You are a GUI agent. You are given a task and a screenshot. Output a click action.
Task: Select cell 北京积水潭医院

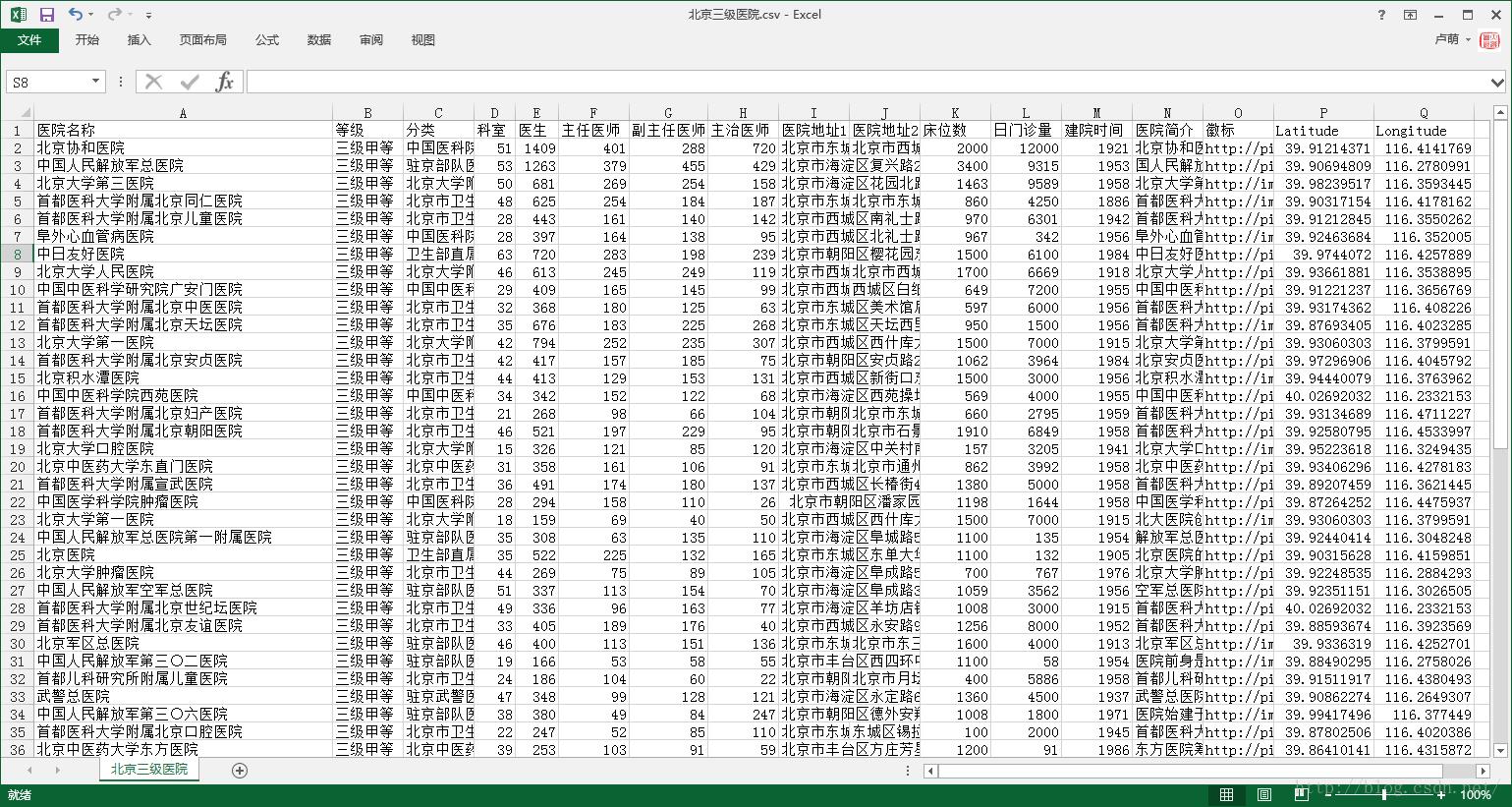183,377
